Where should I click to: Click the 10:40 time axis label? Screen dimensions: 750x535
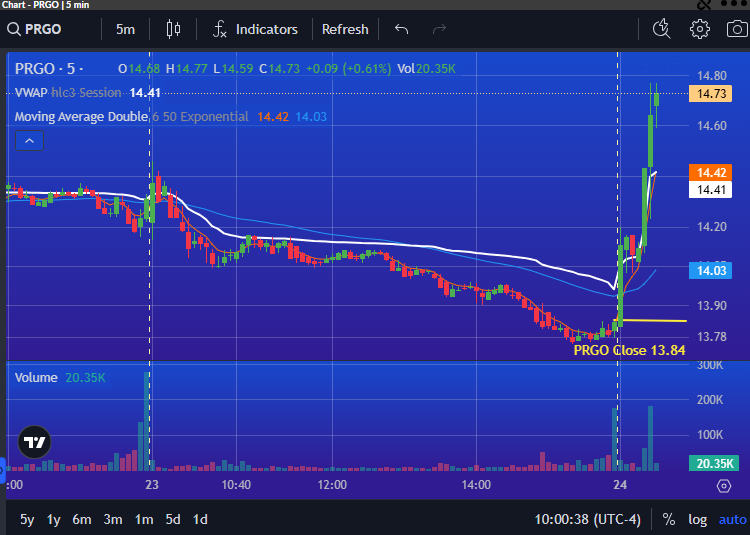[236, 485]
